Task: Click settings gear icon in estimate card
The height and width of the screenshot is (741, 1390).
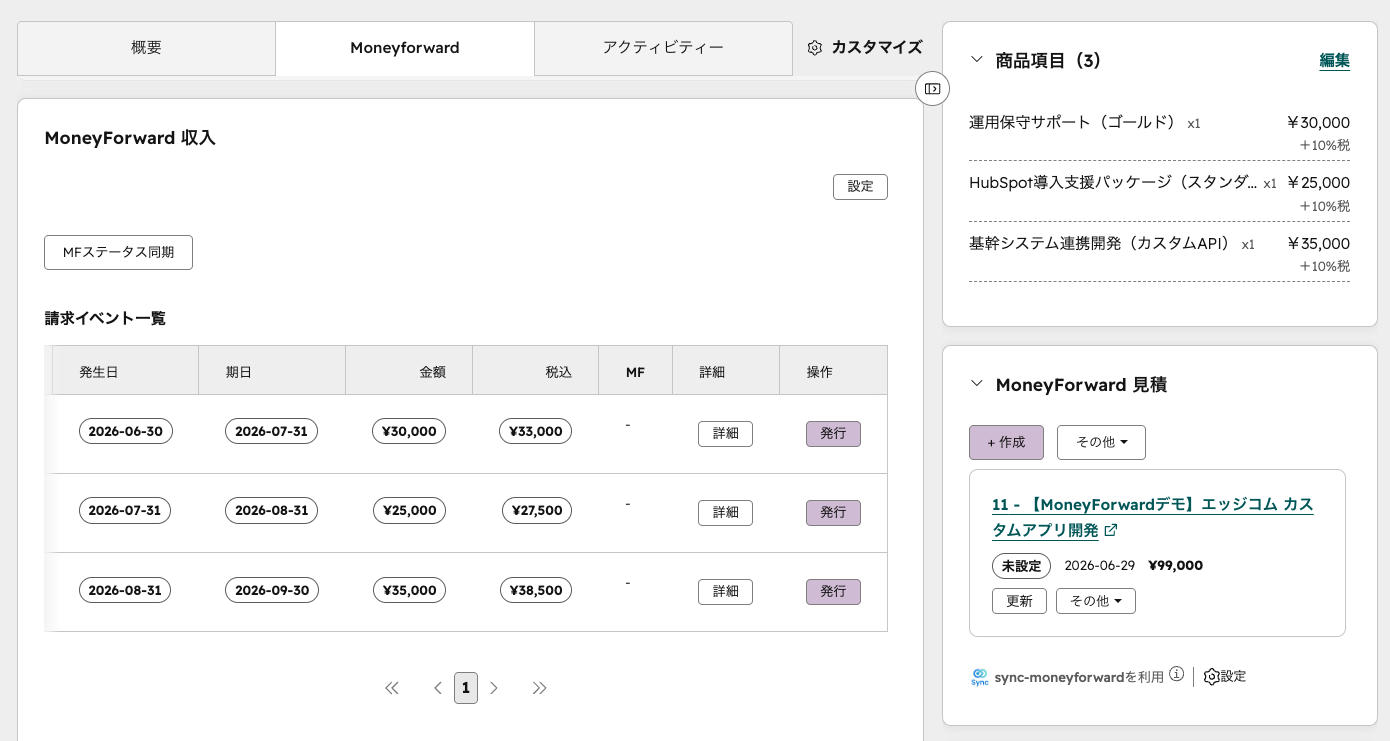Action: point(1211,676)
